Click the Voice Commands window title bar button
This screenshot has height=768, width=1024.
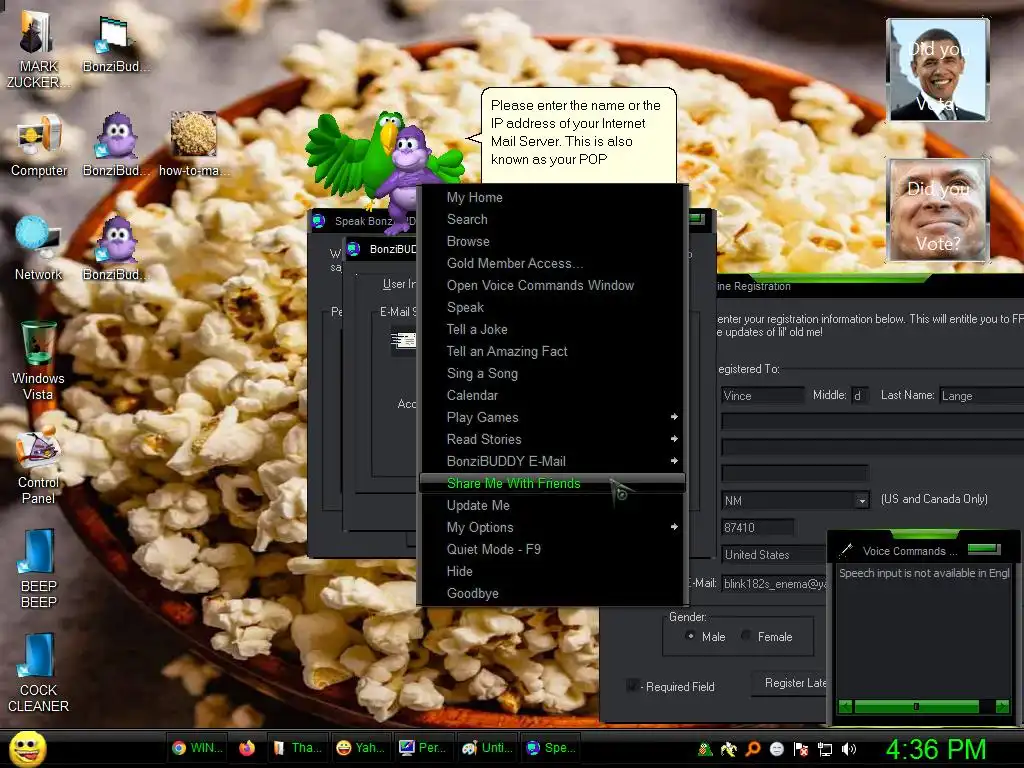click(984, 549)
